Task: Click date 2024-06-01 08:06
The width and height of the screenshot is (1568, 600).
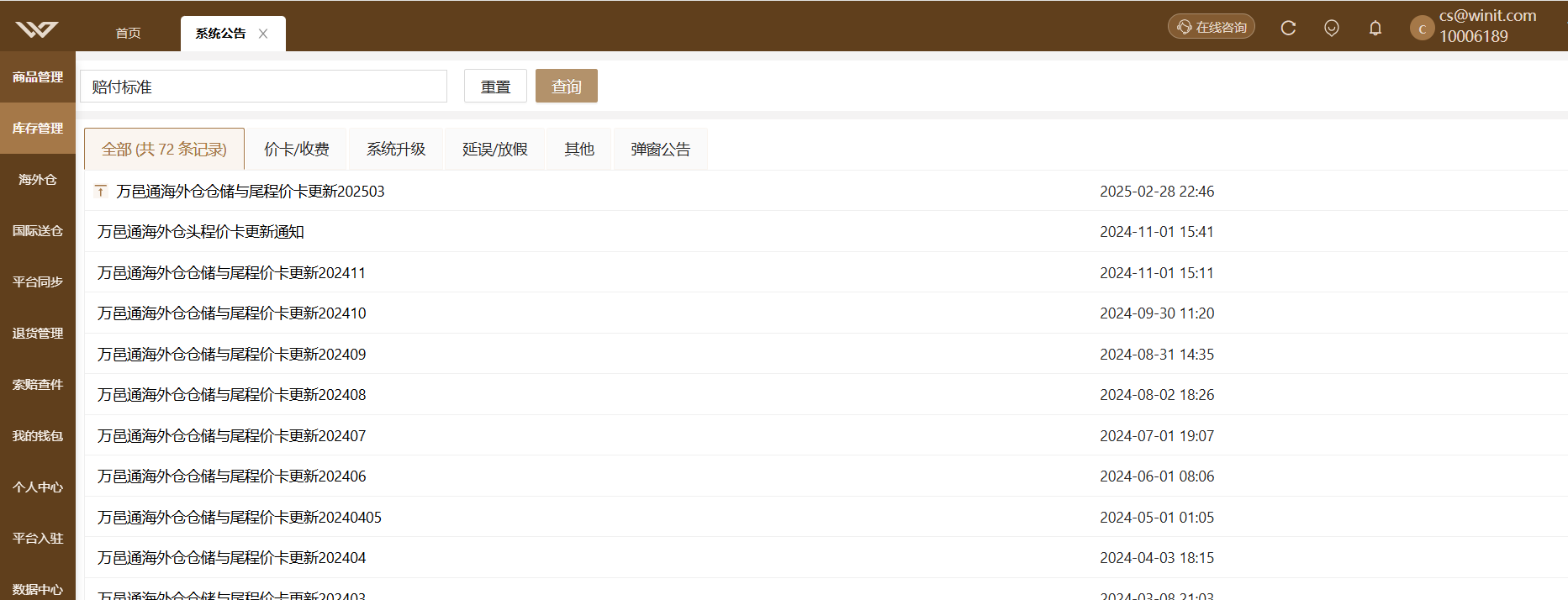Action: (1157, 476)
